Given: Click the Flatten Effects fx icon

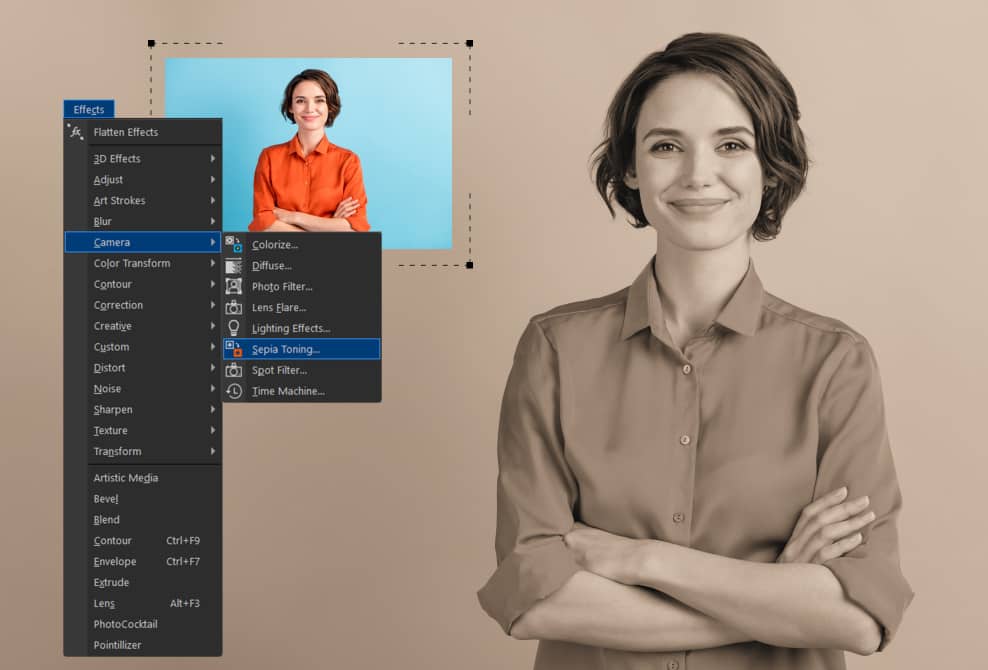Looking at the screenshot, I should pos(76,132).
